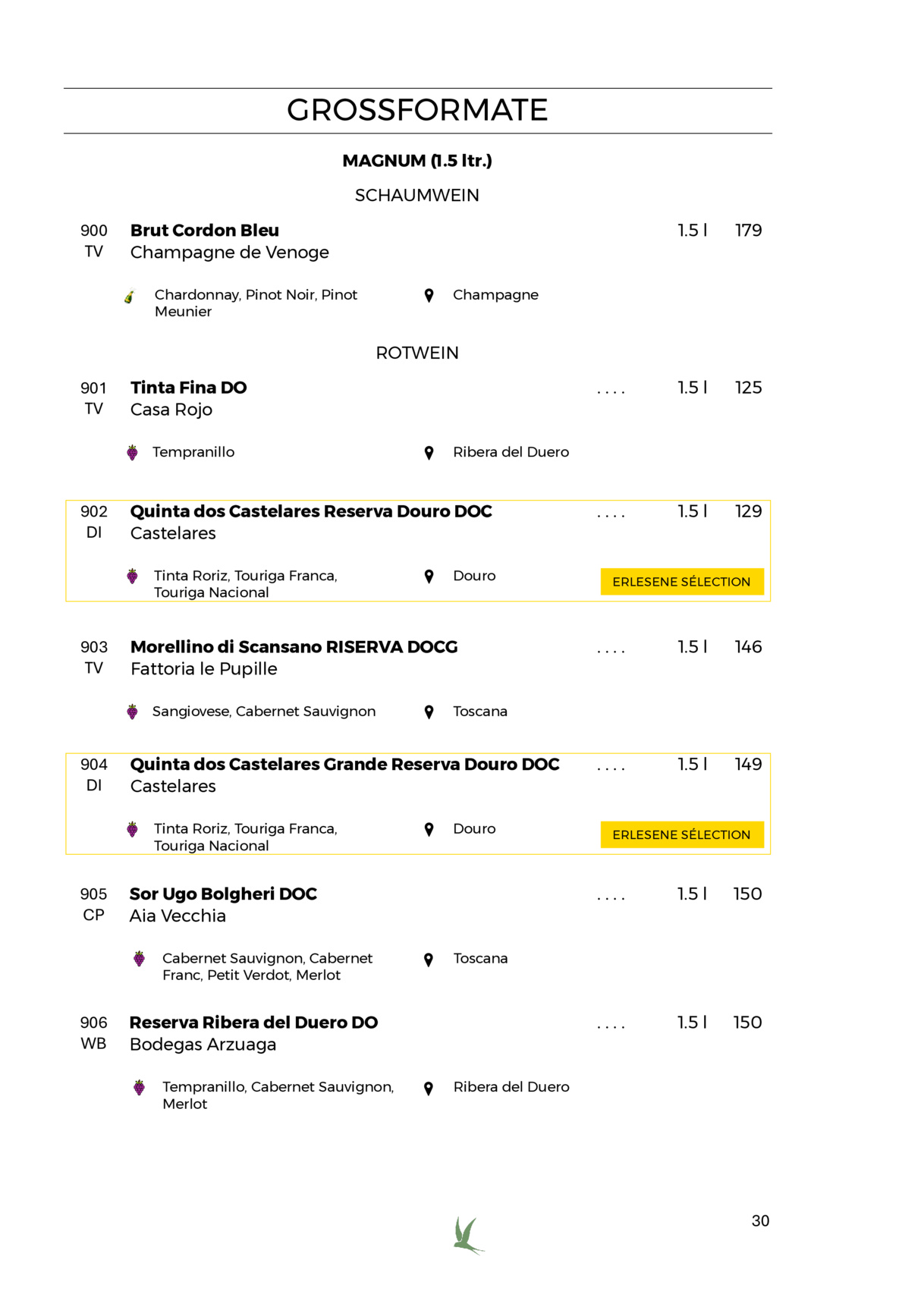924x1307 pixels.
Task: Click the page number 30
Action: point(760,1221)
